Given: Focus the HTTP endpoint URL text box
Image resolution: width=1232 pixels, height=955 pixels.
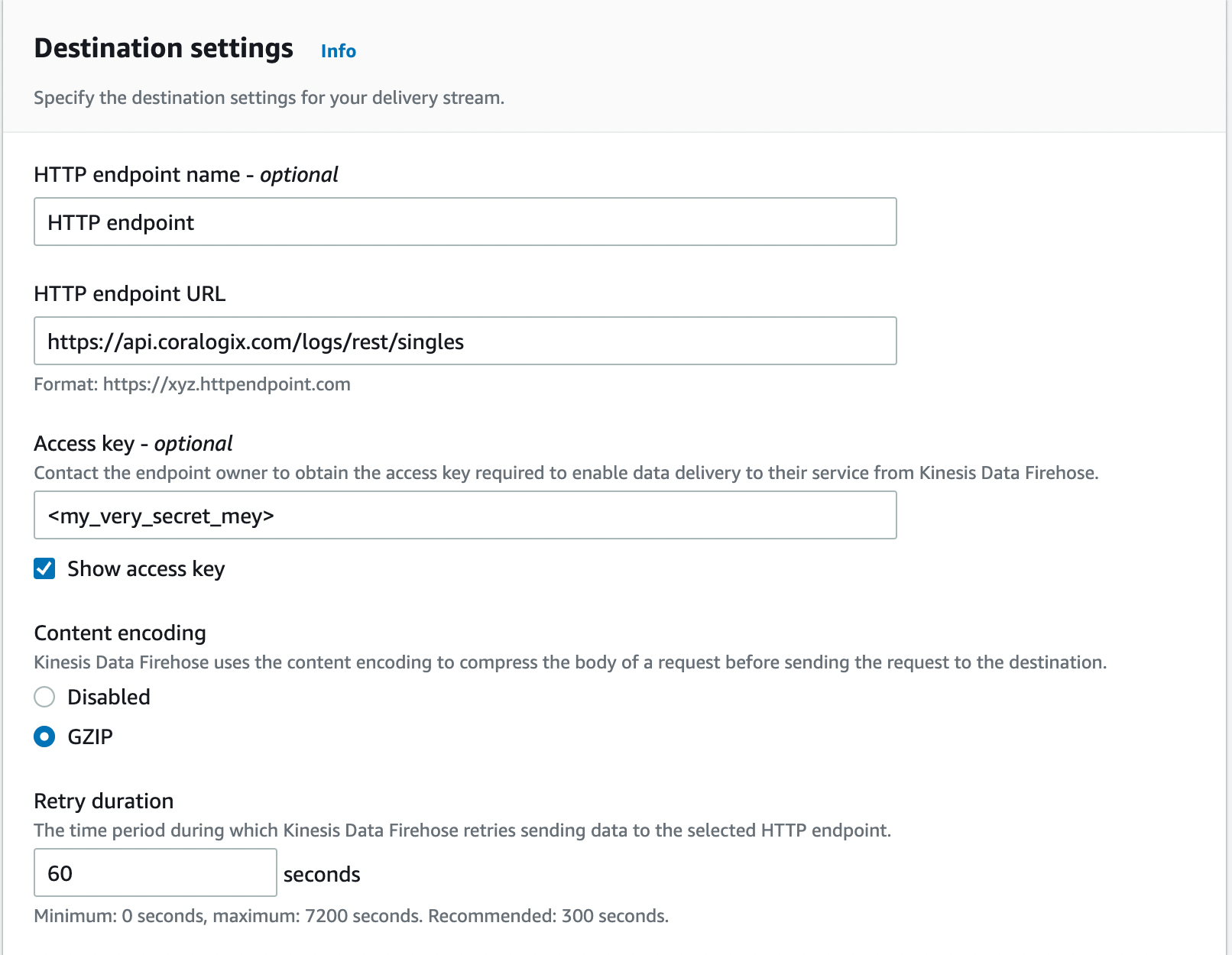Looking at the screenshot, I should (x=465, y=342).
